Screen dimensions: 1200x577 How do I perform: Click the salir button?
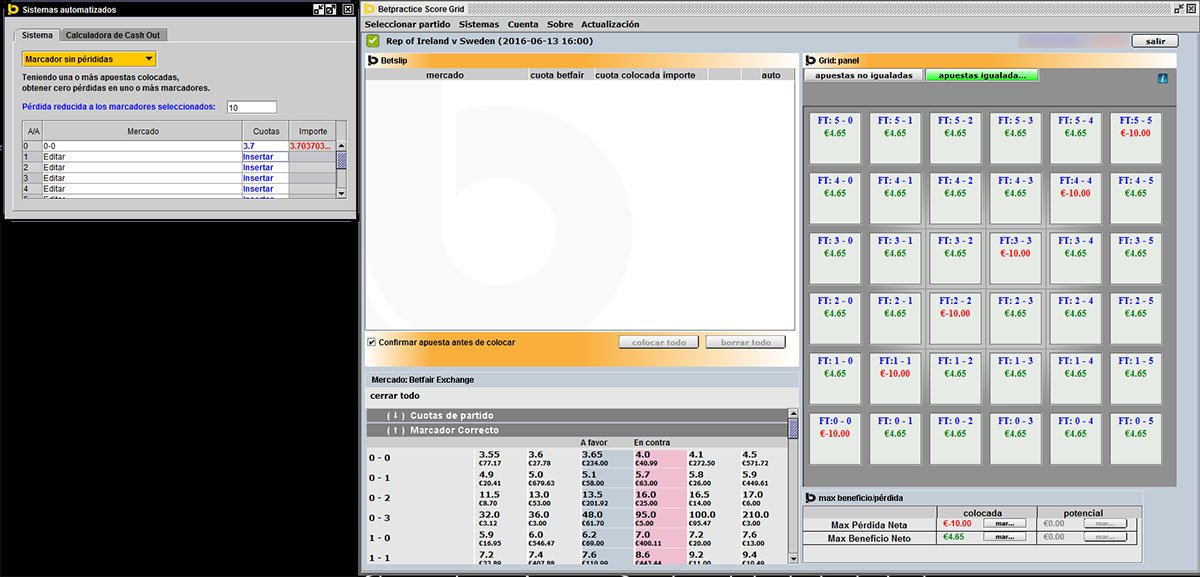1155,41
